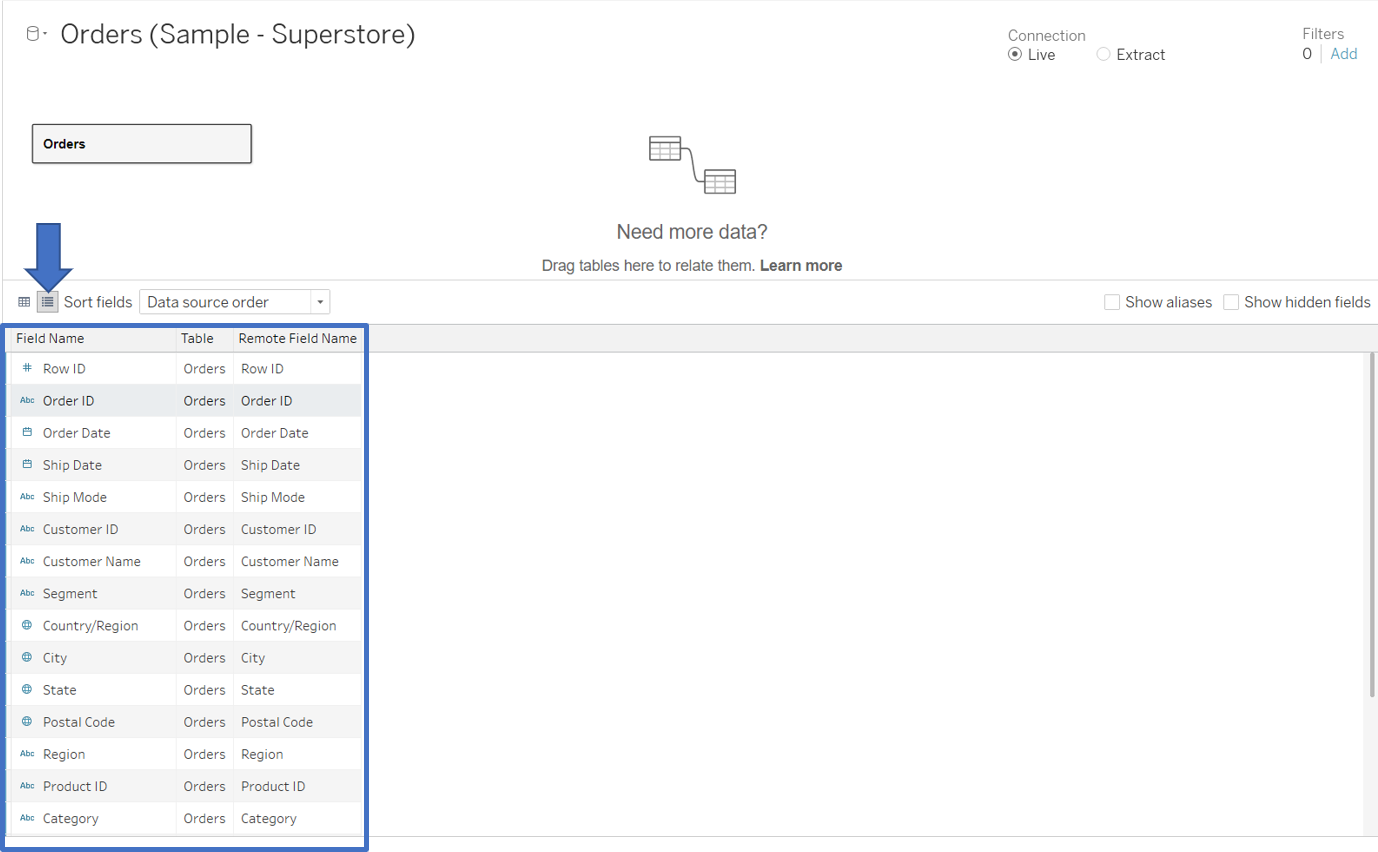Select field name City
Screen dimensions: 1378x852
click(x=55, y=657)
